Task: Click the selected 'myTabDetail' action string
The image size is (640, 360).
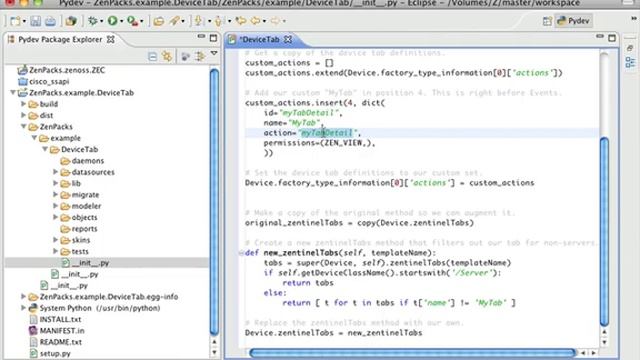Action: pos(327,133)
